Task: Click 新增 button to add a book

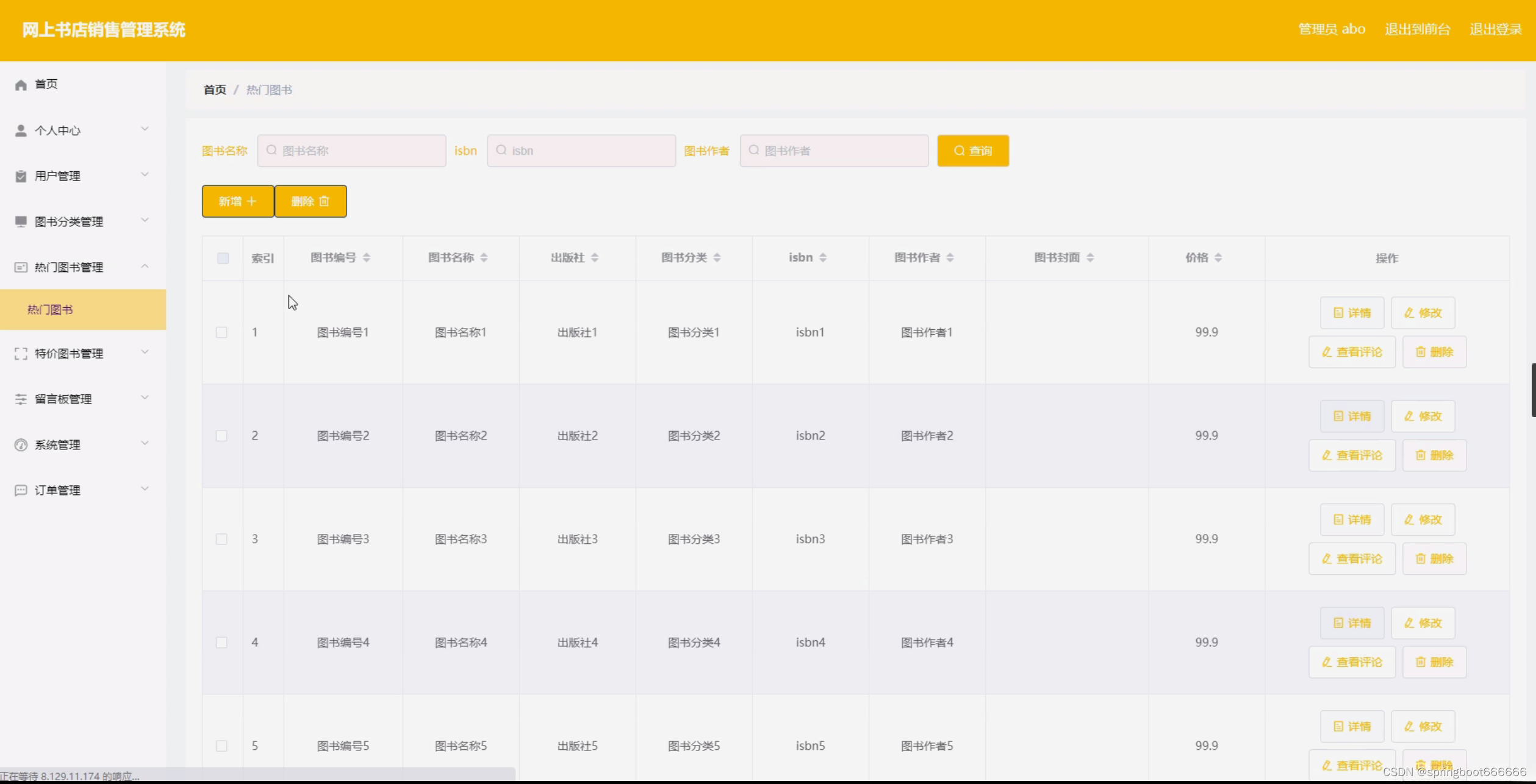Action: (237, 202)
